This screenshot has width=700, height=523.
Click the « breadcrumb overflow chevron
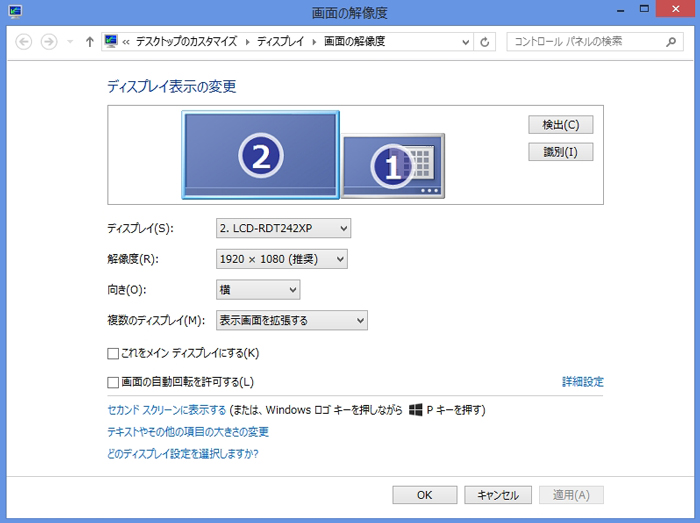click(x=126, y=42)
